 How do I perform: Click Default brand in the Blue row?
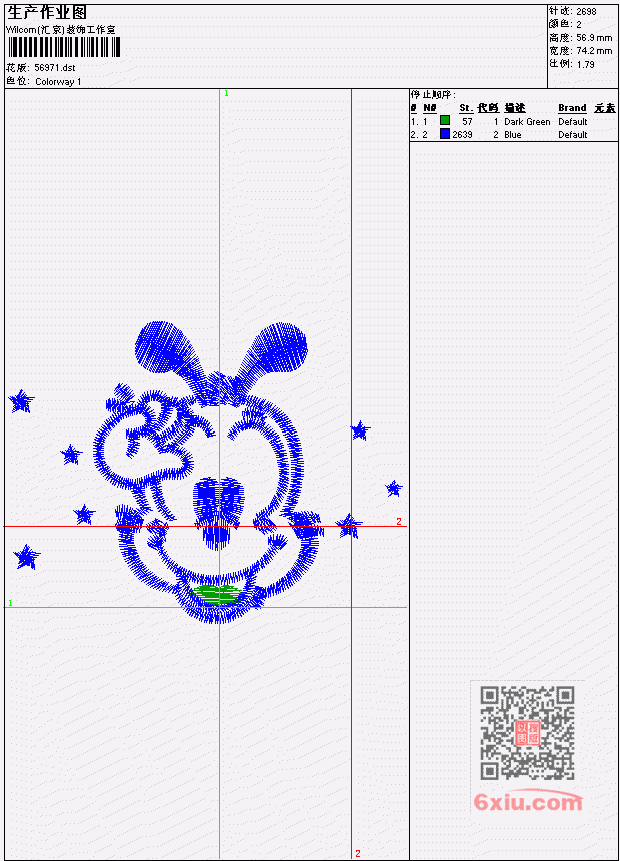[x=573, y=135]
